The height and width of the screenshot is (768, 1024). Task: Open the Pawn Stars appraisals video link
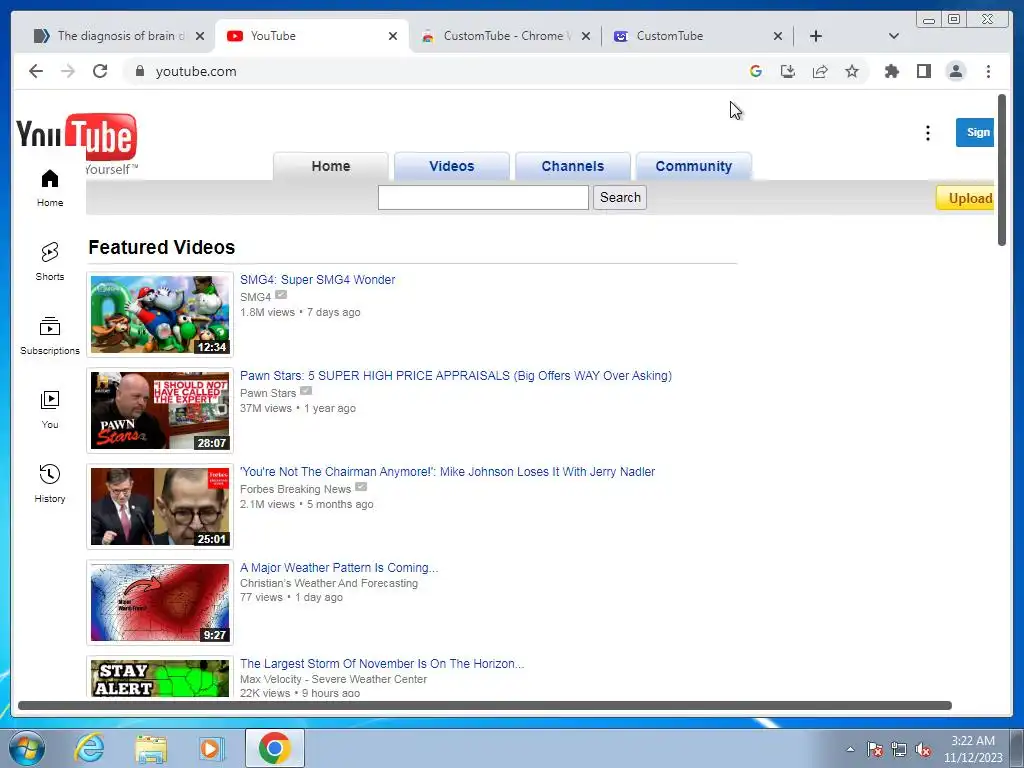[x=456, y=376]
